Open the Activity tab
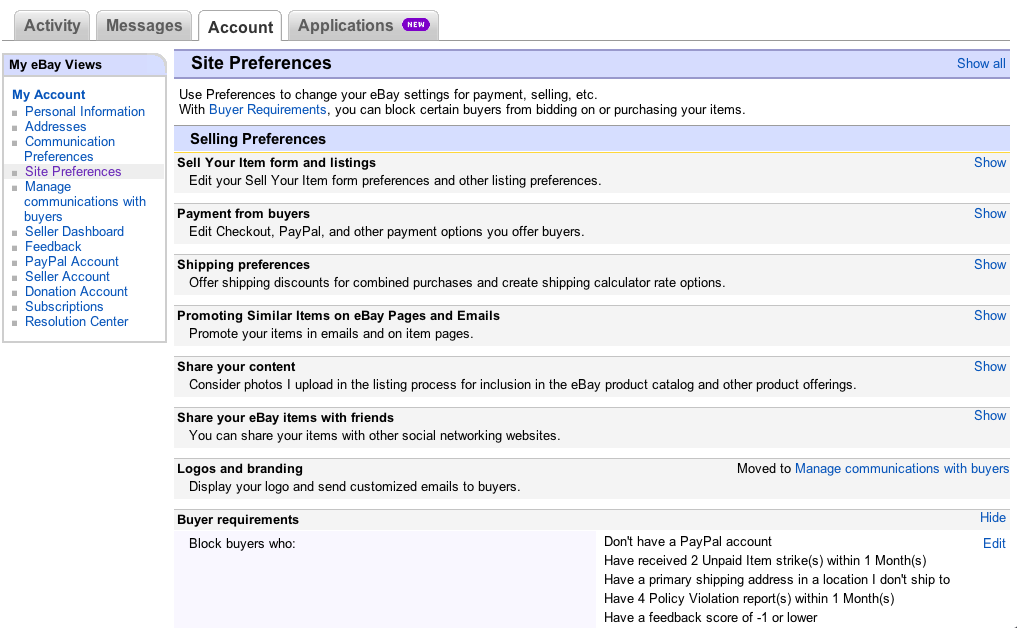The image size is (1017, 628). [52, 26]
